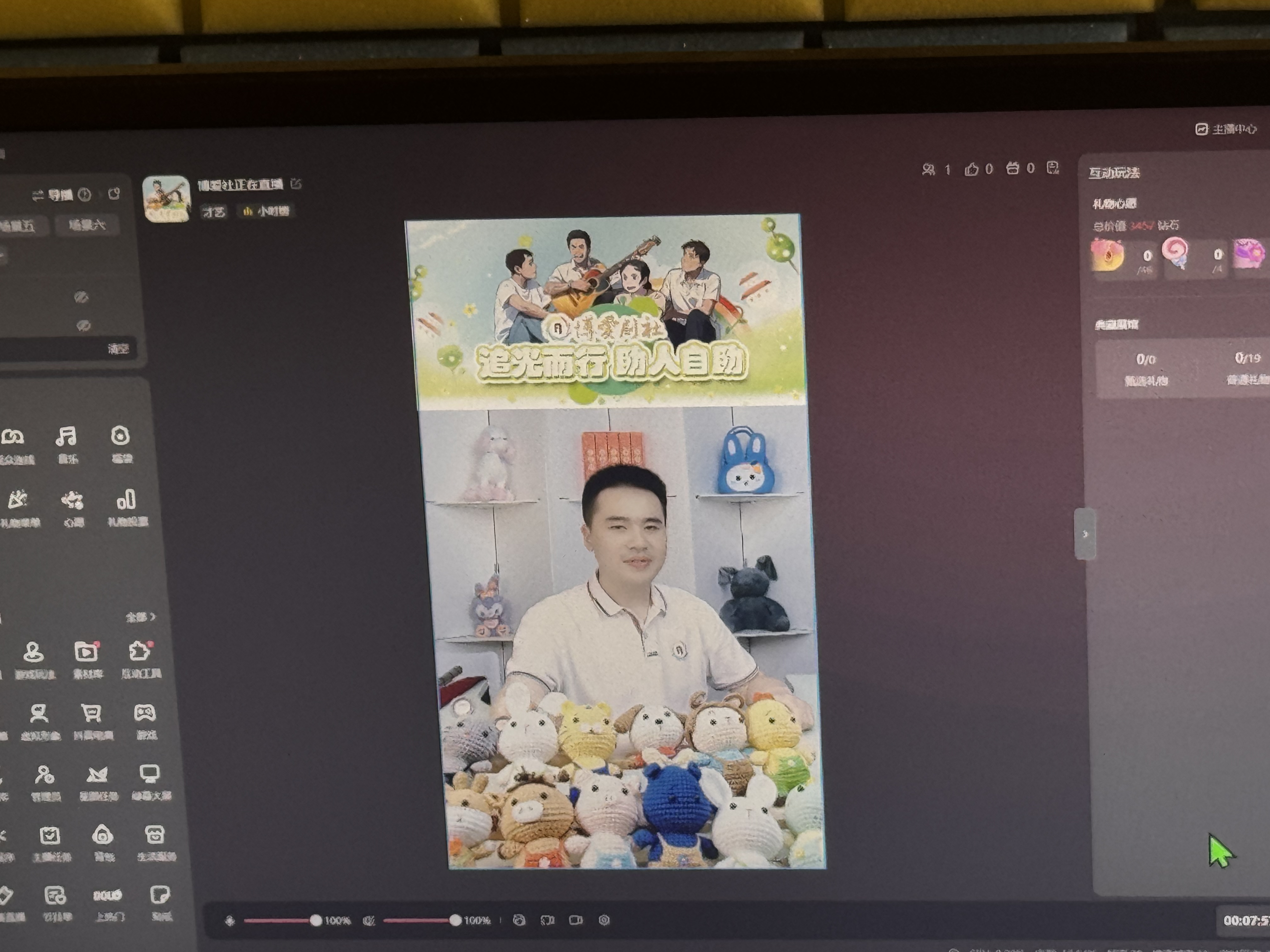Screen dimensions: 1270x952
Task: Toggle the upper hidden-eye source visibility
Action: [x=81, y=297]
